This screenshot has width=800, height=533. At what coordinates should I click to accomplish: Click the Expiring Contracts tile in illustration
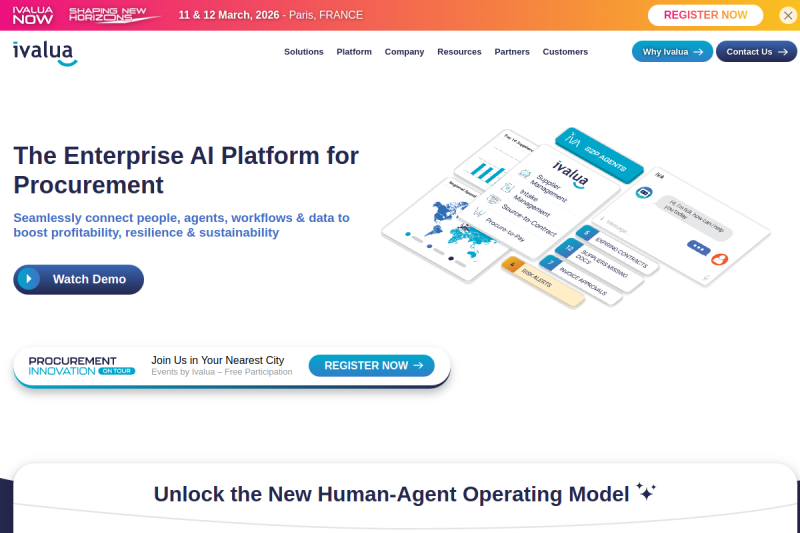[617, 249]
